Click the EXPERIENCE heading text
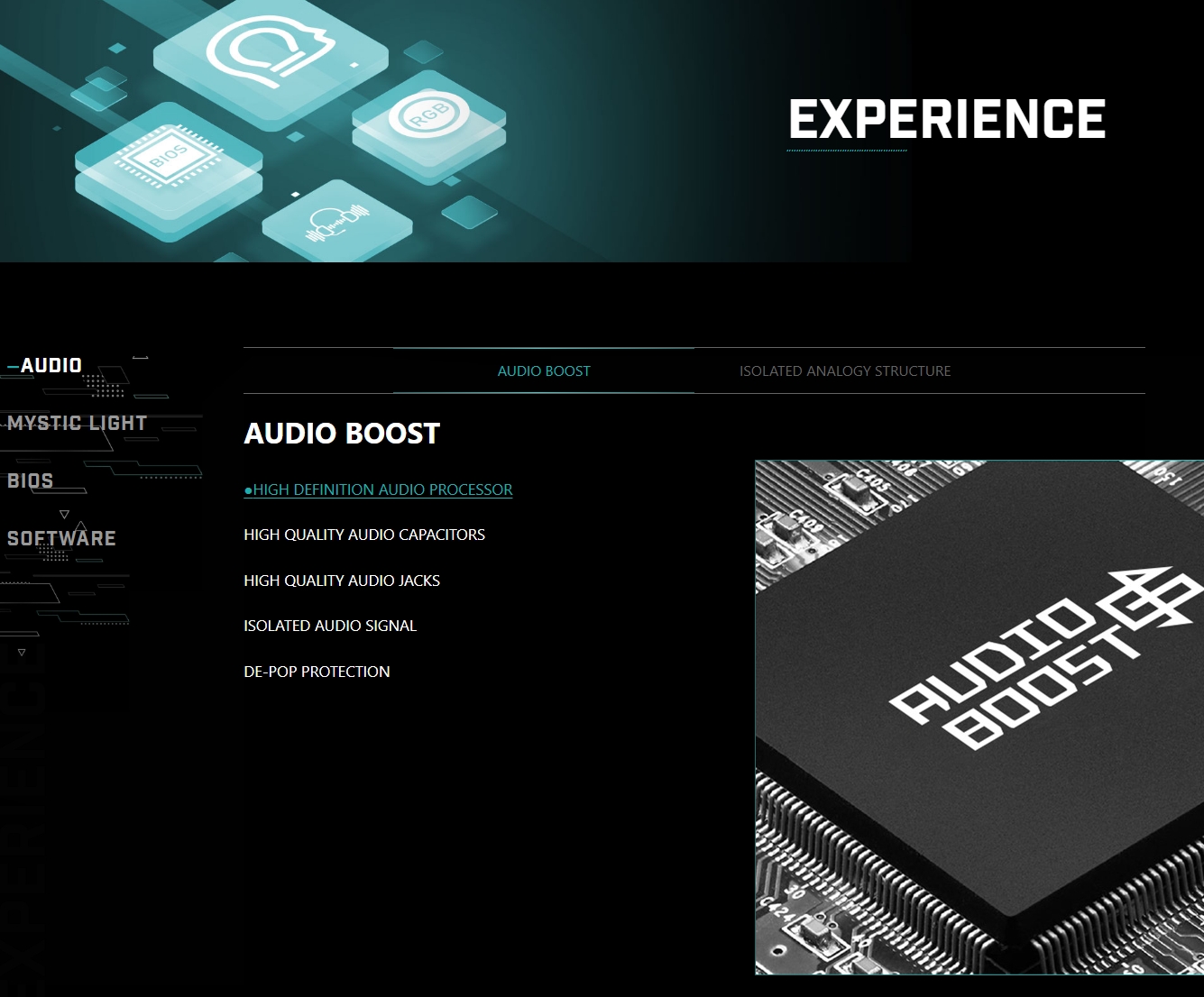Image resolution: width=1204 pixels, height=997 pixels. coord(947,119)
